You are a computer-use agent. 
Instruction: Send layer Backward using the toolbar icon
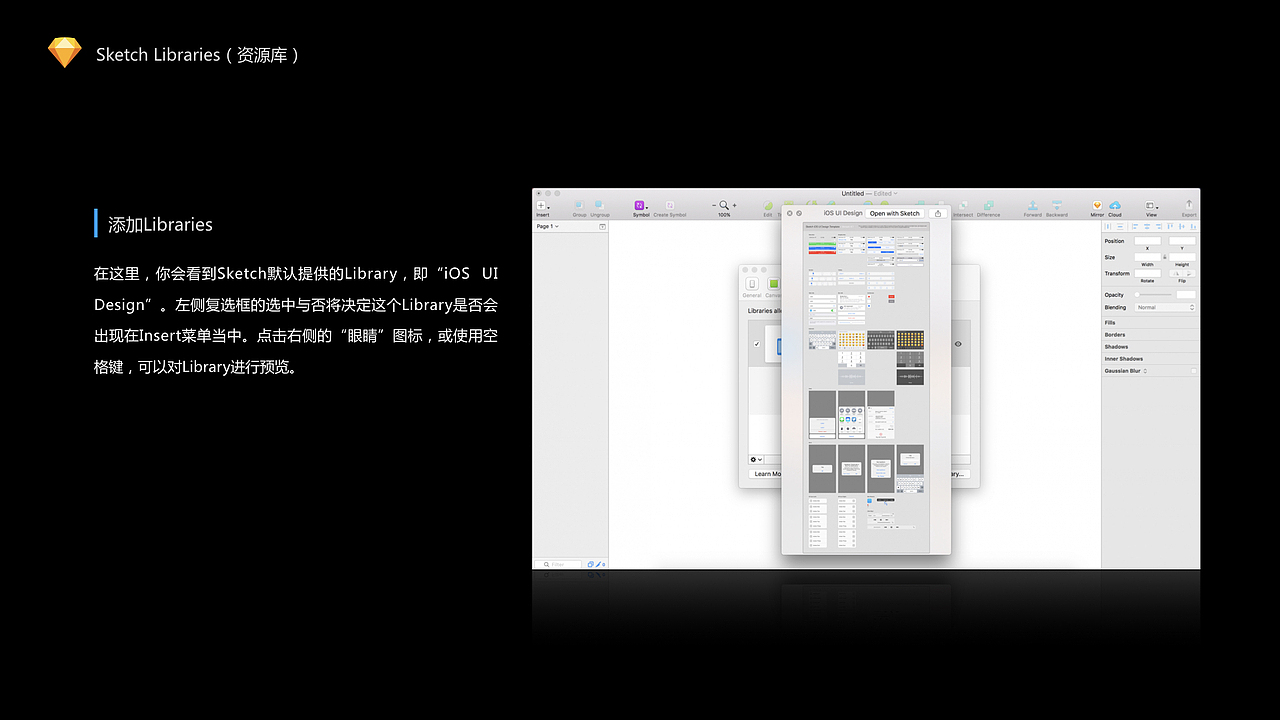(x=1056, y=205)
